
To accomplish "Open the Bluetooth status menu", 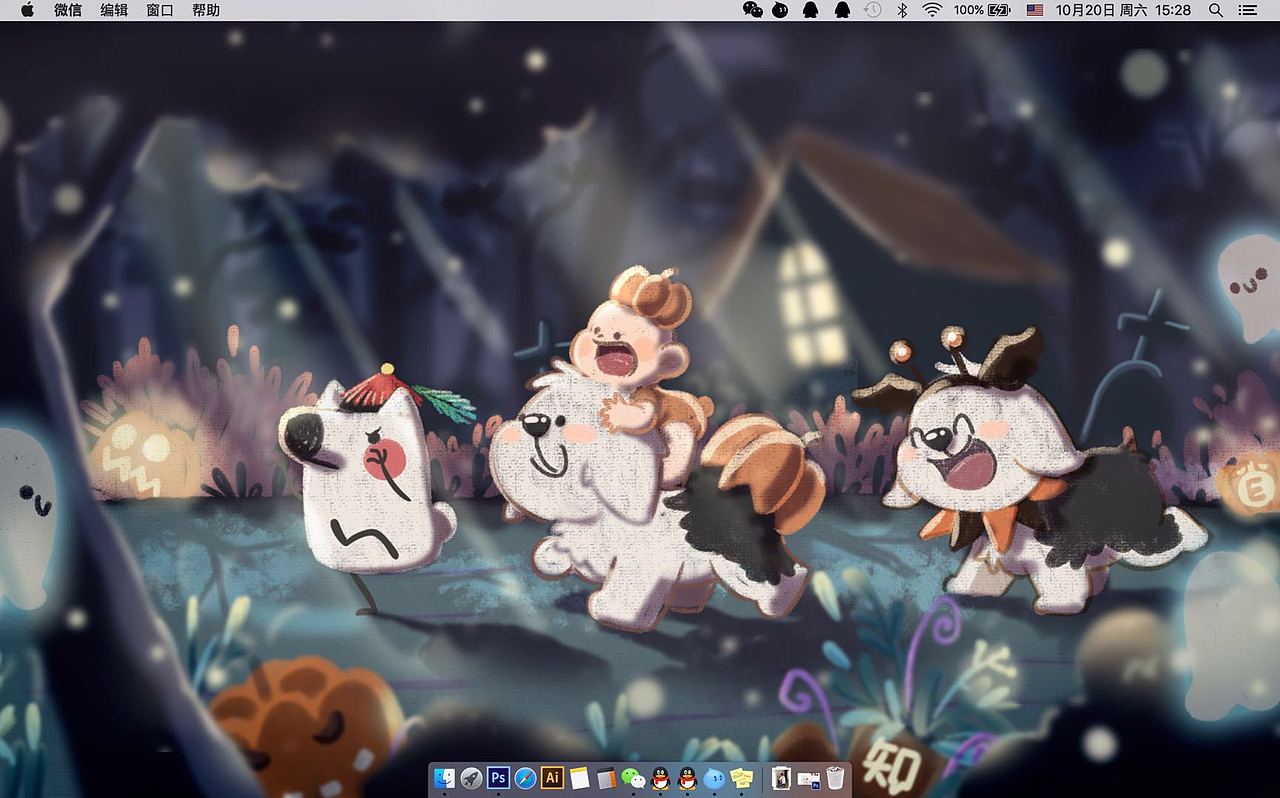I will [x=902, y=10].
